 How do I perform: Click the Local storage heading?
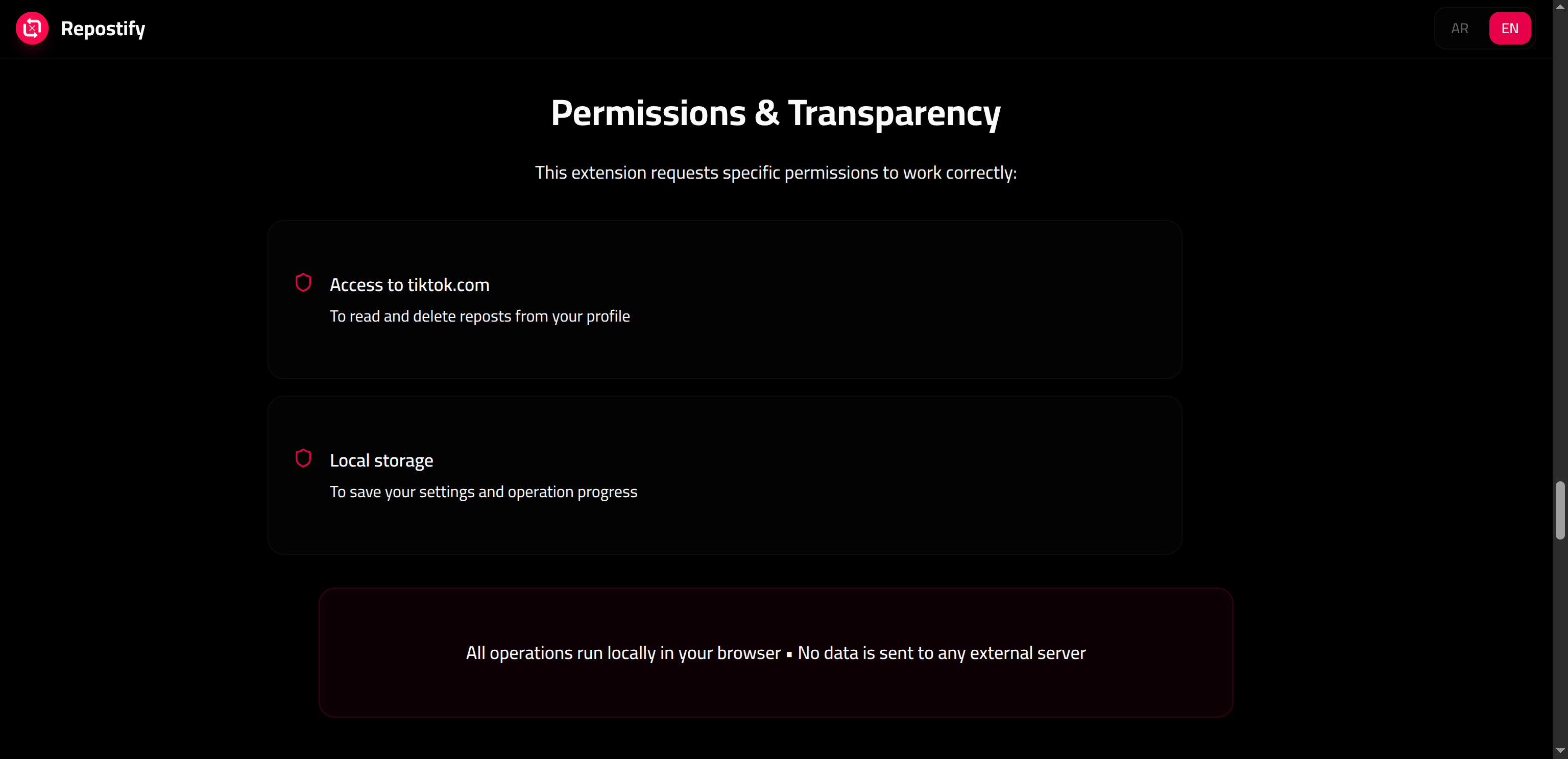click(380, 460)
